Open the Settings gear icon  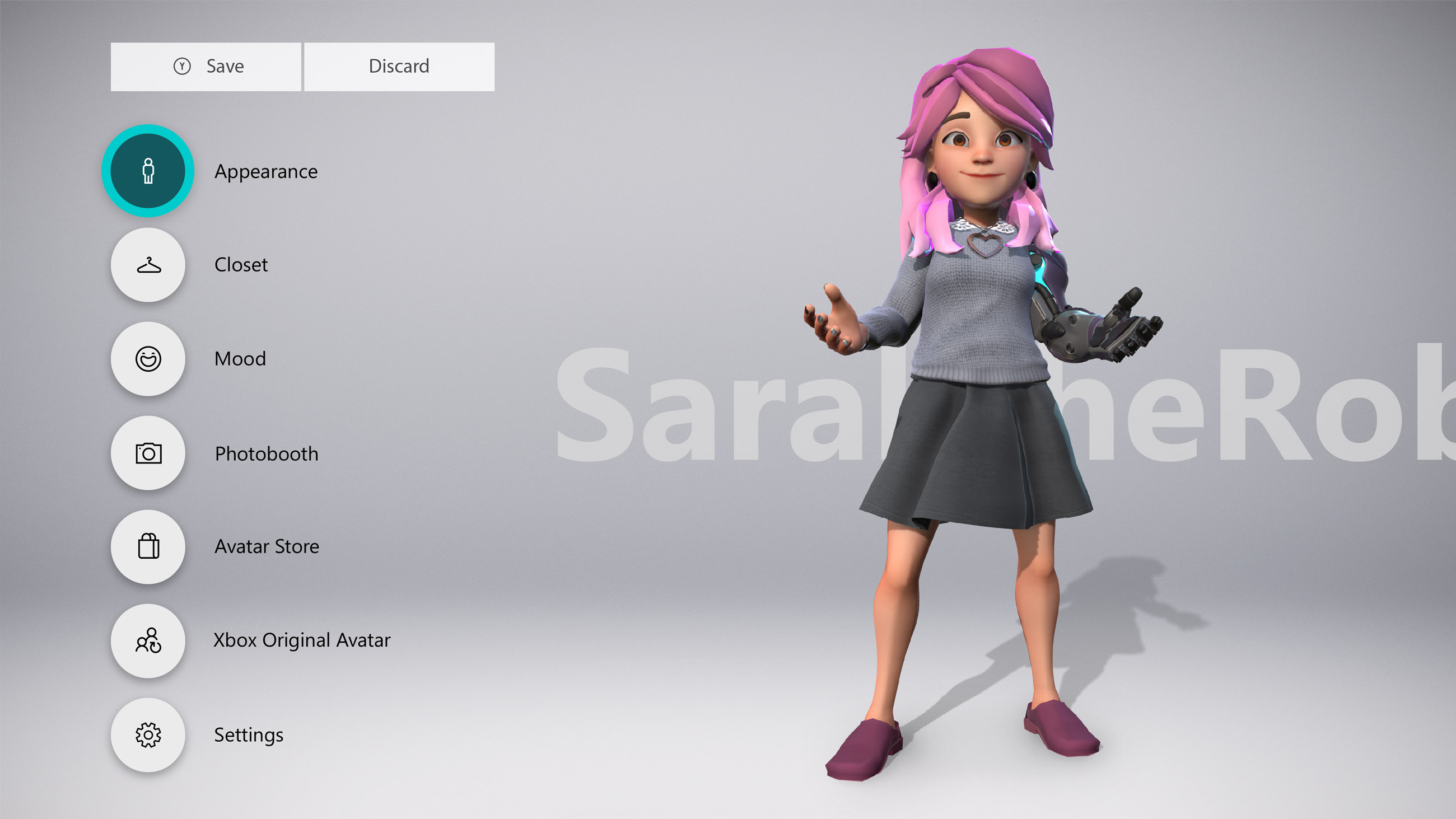pyautogui.click(x=147, y=735)
